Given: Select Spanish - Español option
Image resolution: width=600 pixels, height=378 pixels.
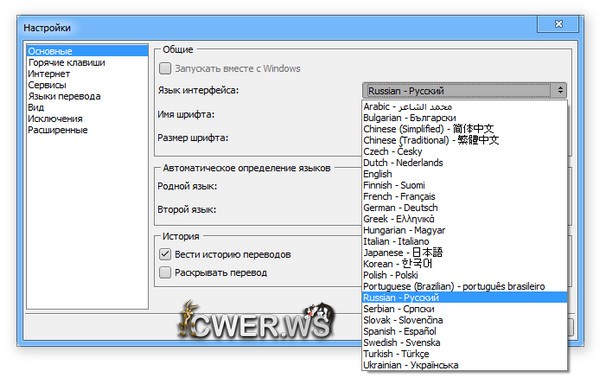Looking at the screenshot, I should pos(464,331).
